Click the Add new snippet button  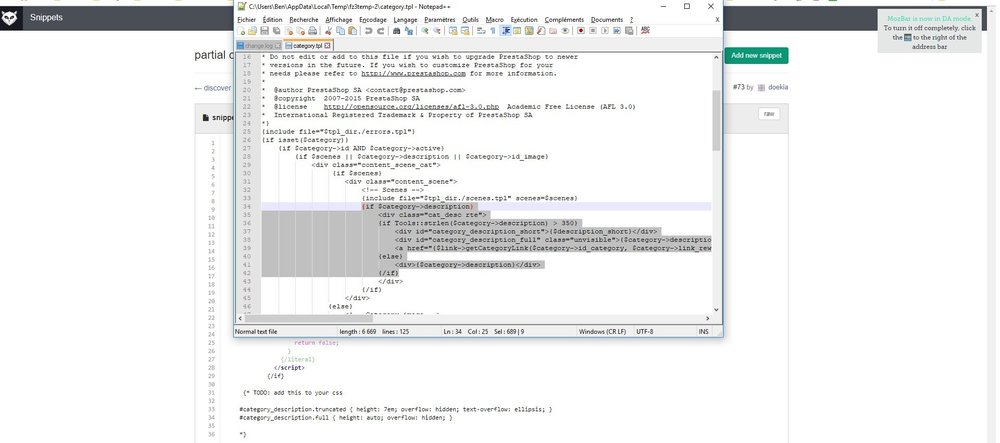756,56
